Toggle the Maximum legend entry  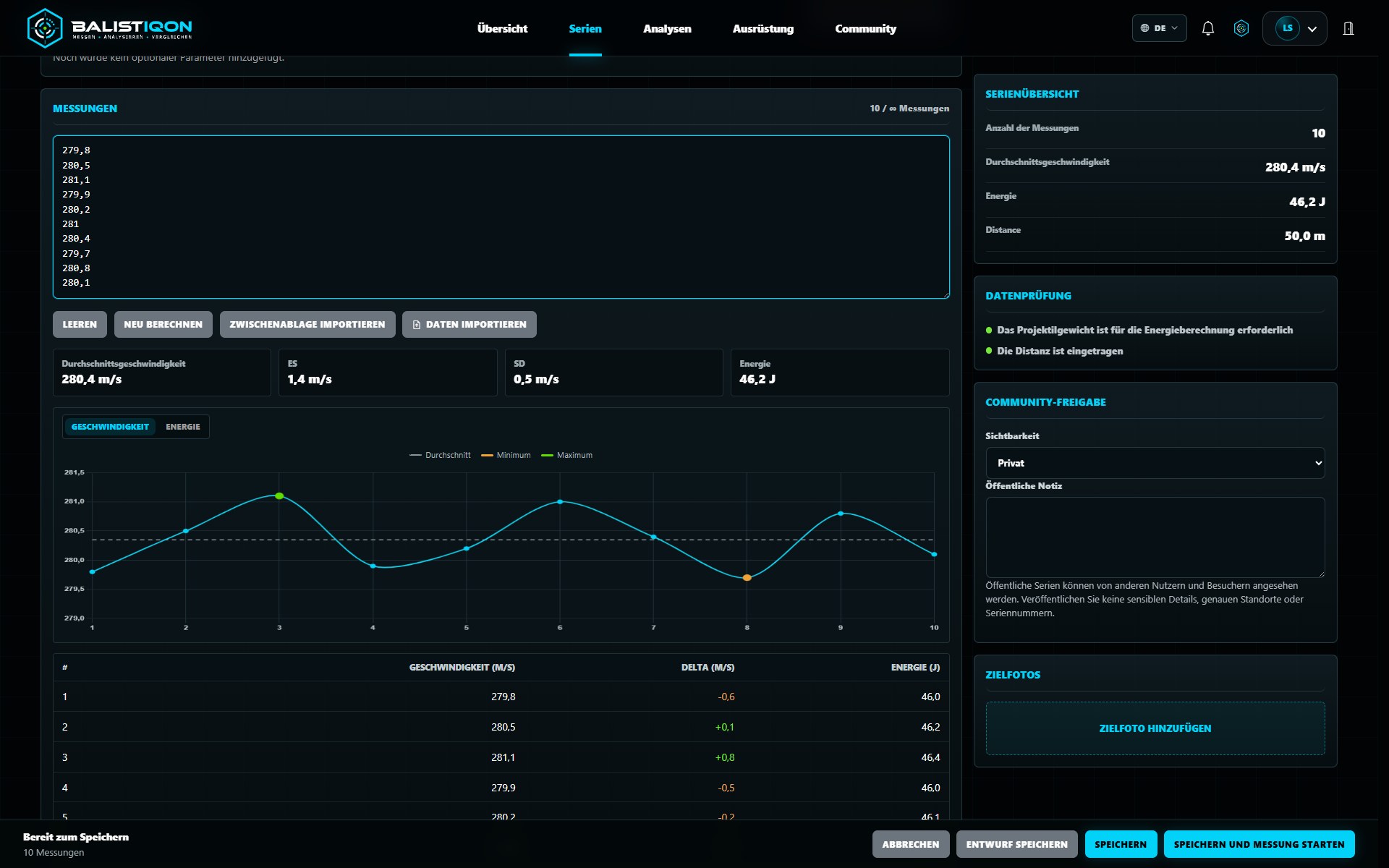coord(566,455)
